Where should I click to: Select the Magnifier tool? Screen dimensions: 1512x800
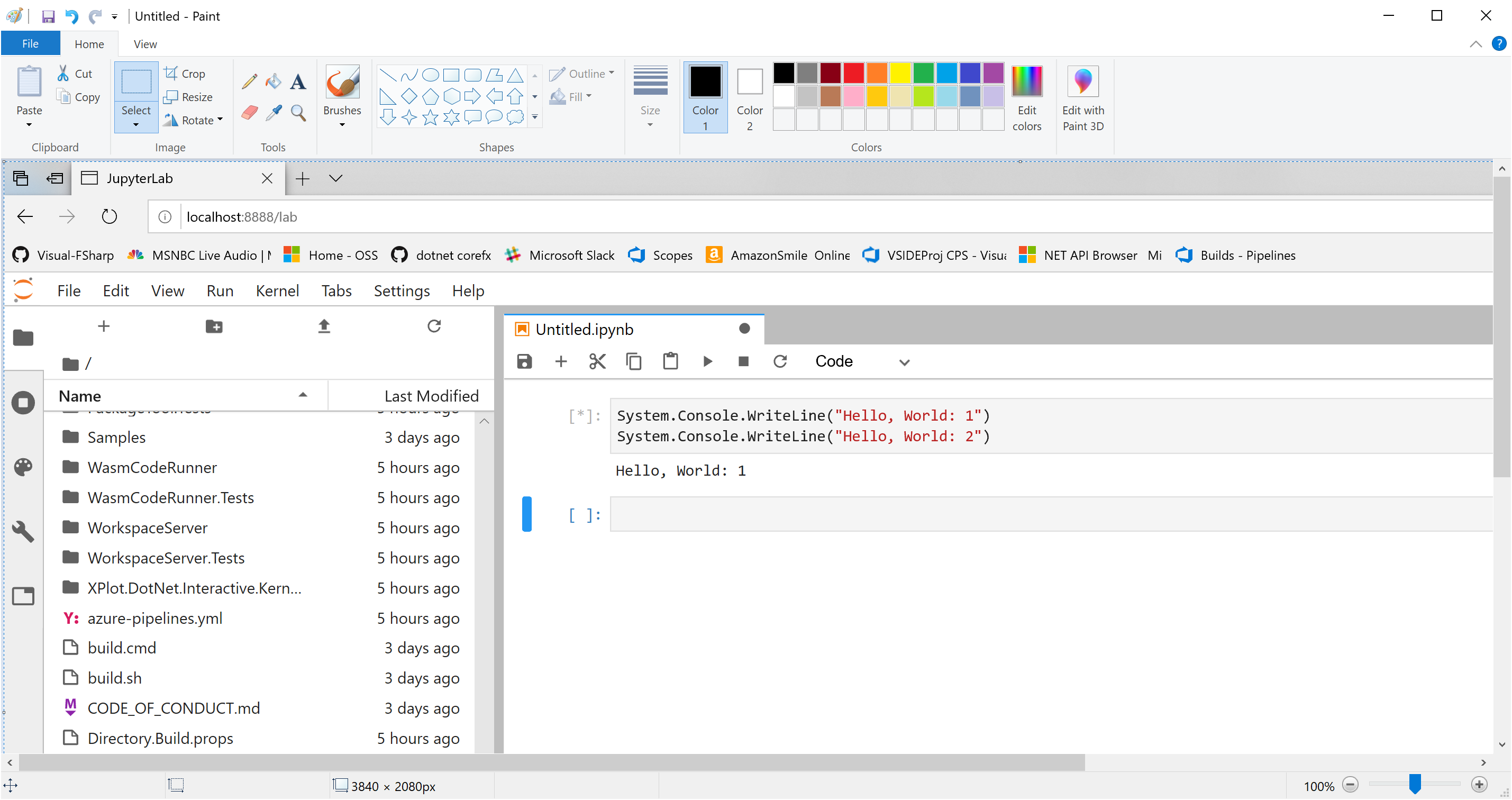(298, 112)
